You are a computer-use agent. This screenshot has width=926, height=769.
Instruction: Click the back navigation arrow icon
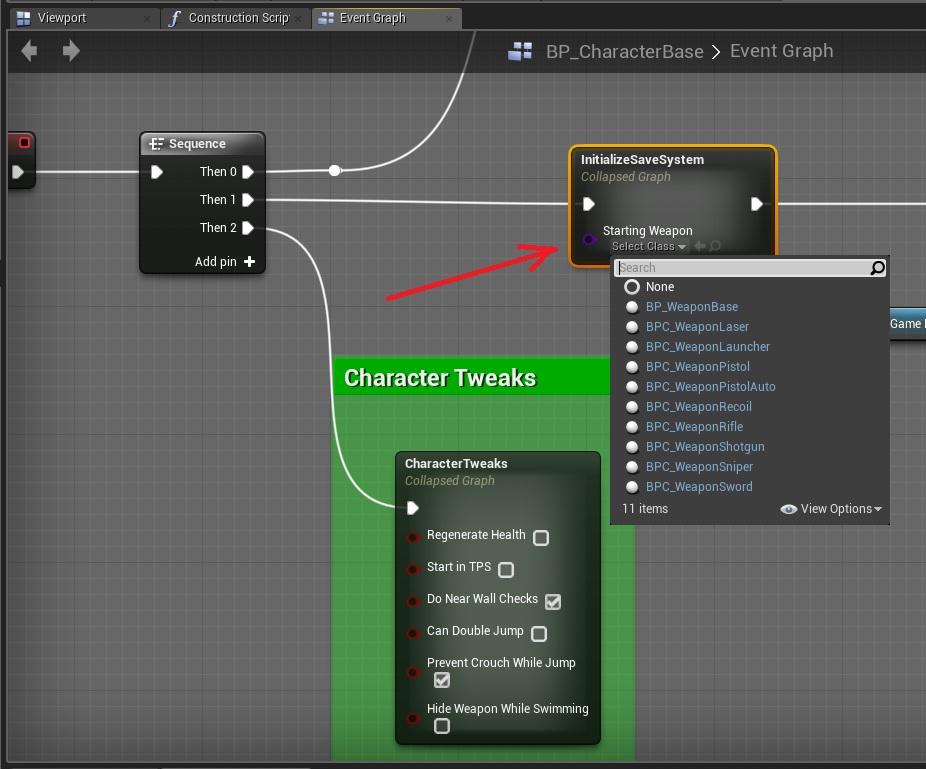click(x=29, y=50)
